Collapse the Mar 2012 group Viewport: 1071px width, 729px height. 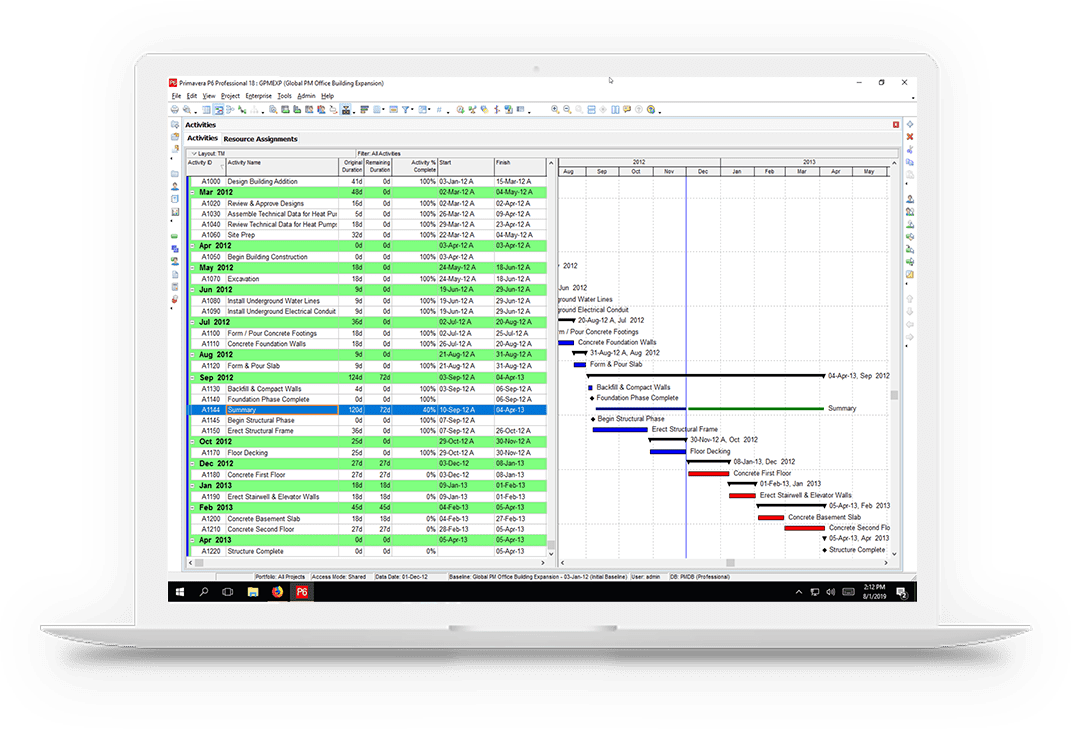pos(193,193)
